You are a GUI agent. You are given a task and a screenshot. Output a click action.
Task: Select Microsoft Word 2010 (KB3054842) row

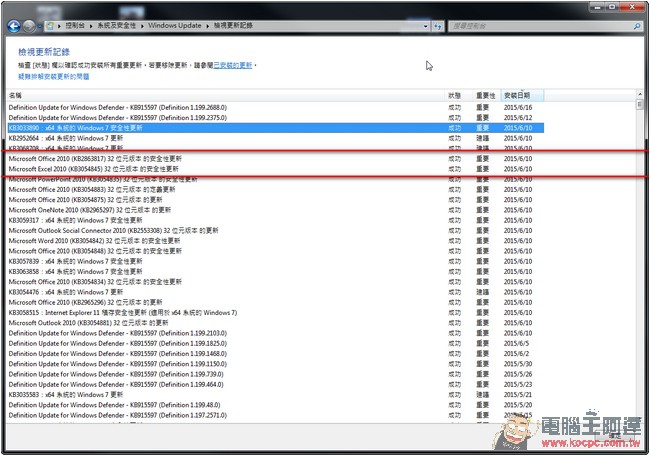point(276,241)
